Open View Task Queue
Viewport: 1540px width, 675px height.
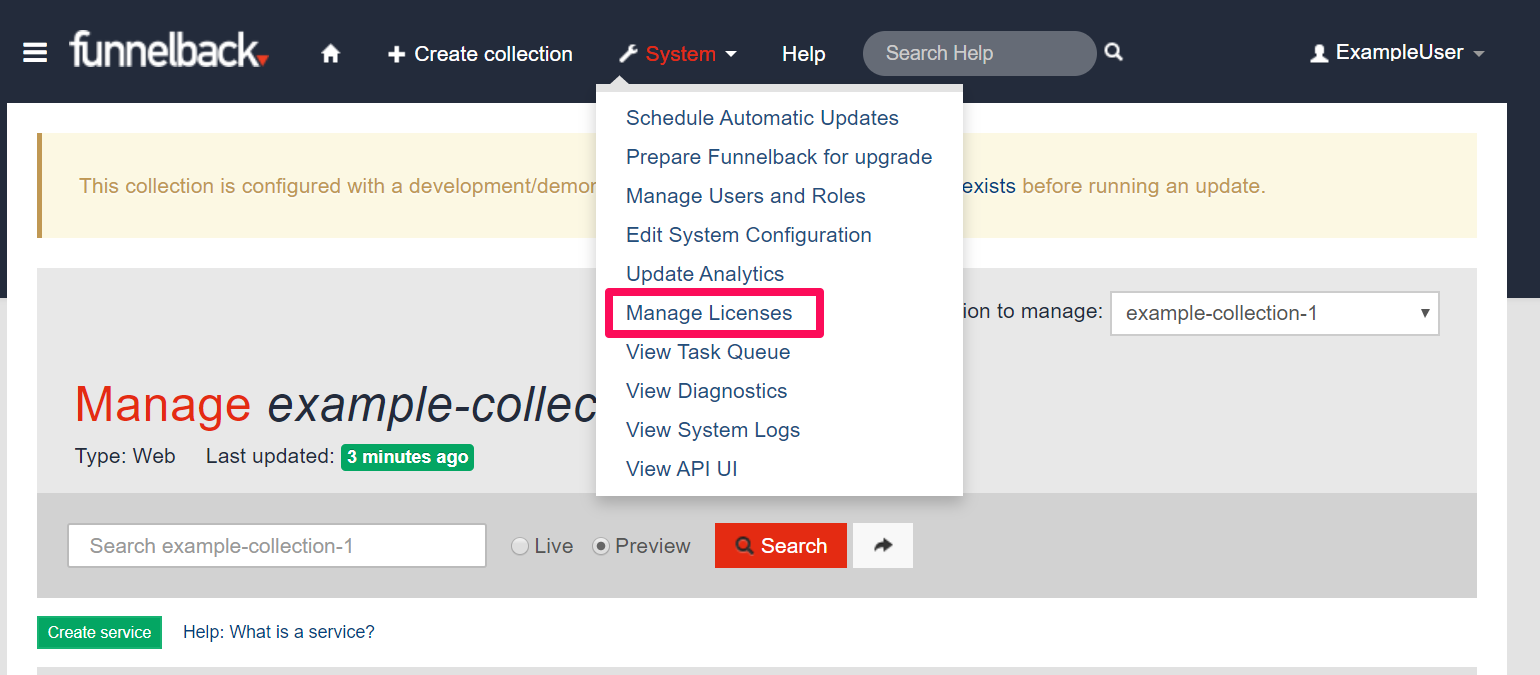point(708,352)
